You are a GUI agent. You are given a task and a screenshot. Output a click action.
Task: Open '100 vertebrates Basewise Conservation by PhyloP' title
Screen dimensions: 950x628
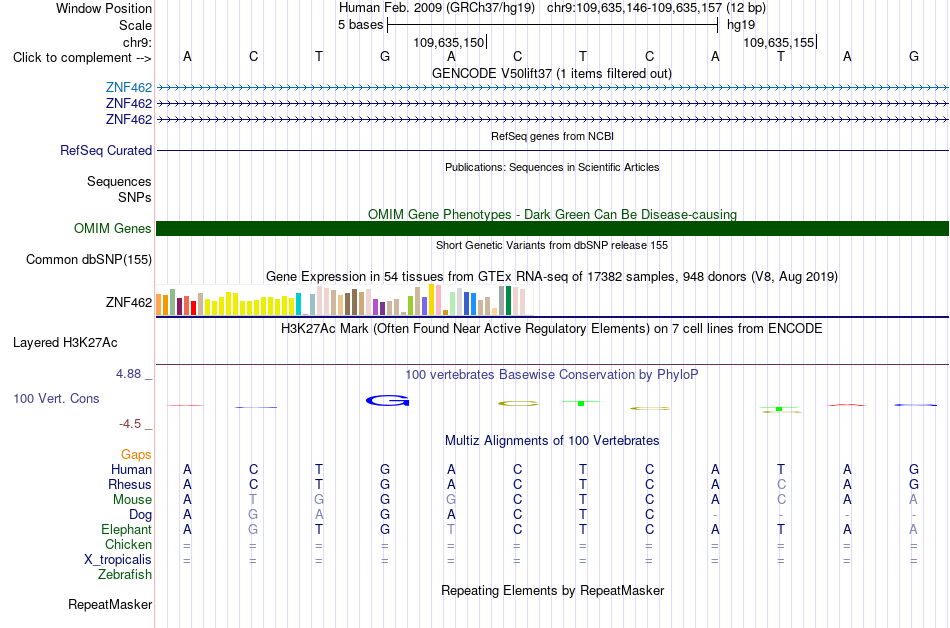point(552,375)
